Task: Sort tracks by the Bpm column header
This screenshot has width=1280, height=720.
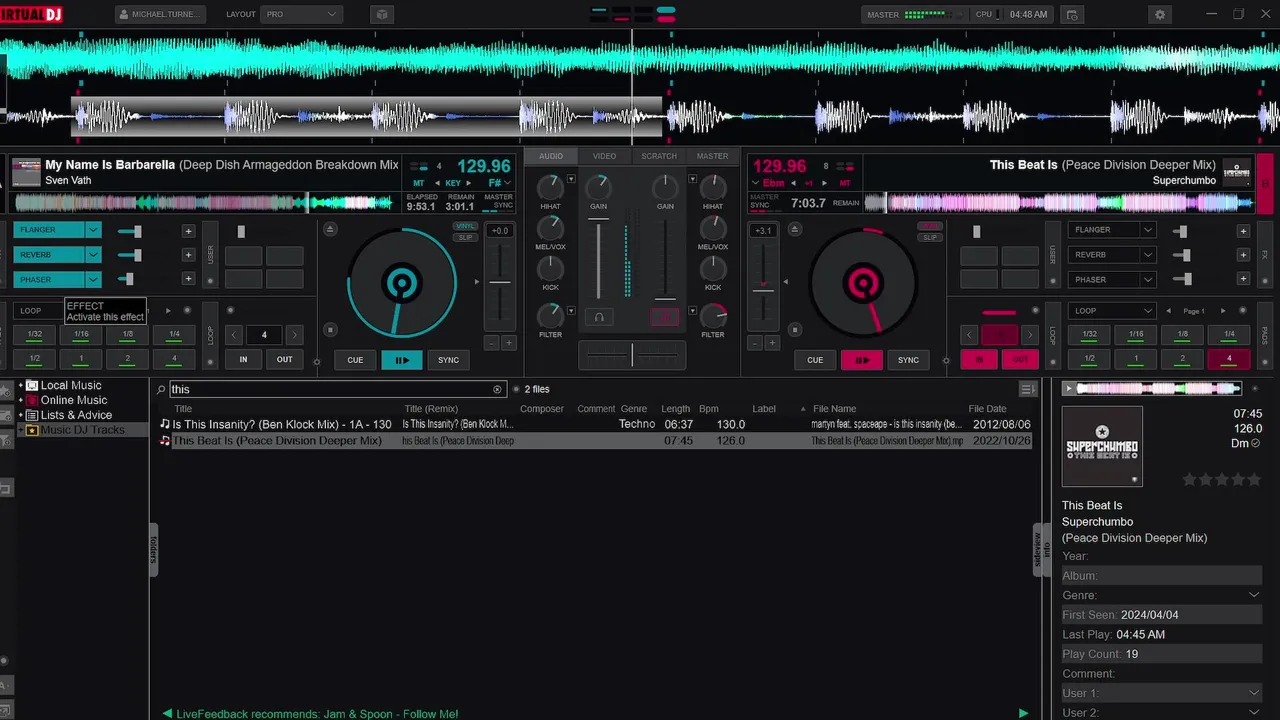Action: [x=709, y=409]
